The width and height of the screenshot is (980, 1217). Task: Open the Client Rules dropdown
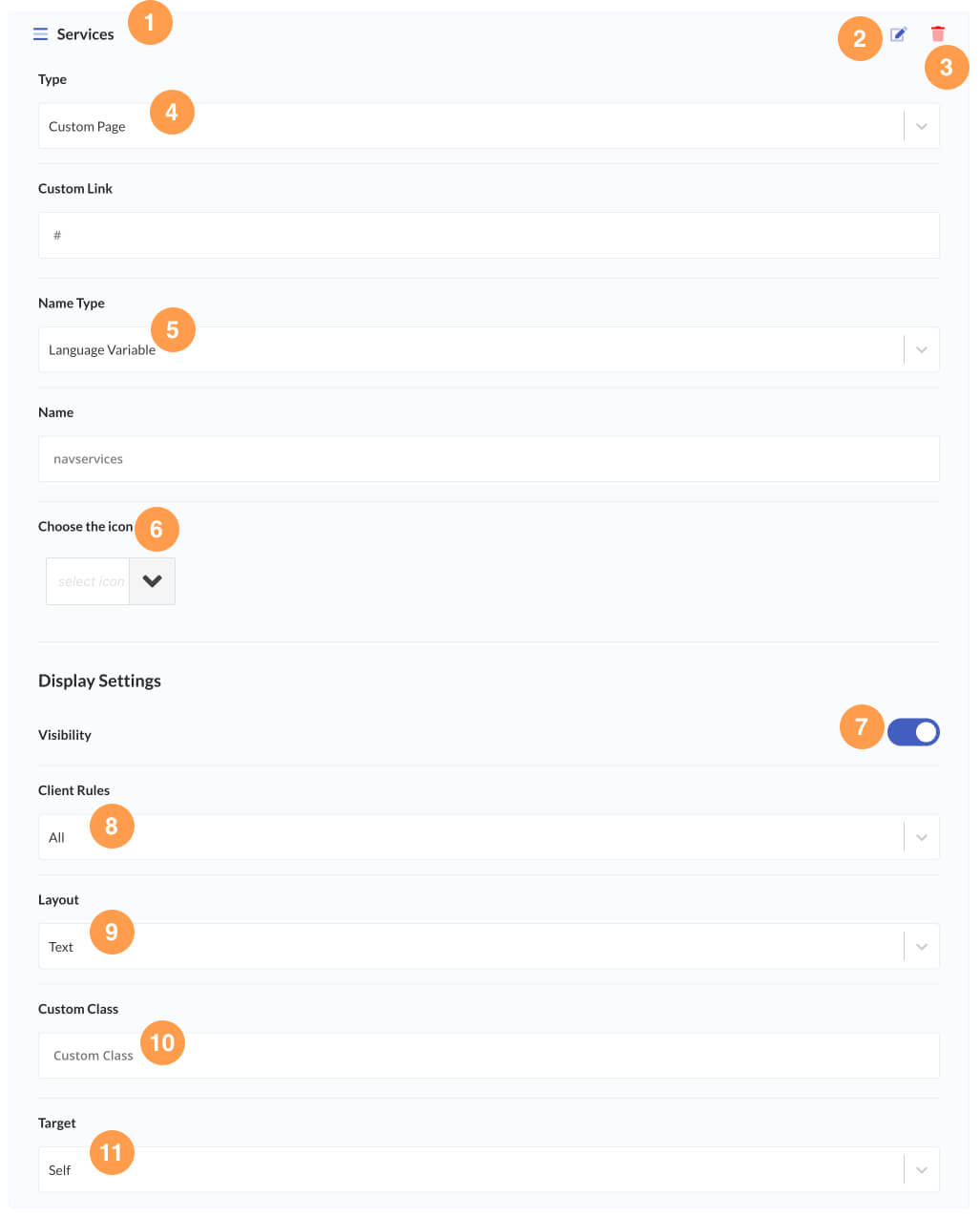pyautogui.click(x=469, y=837)
